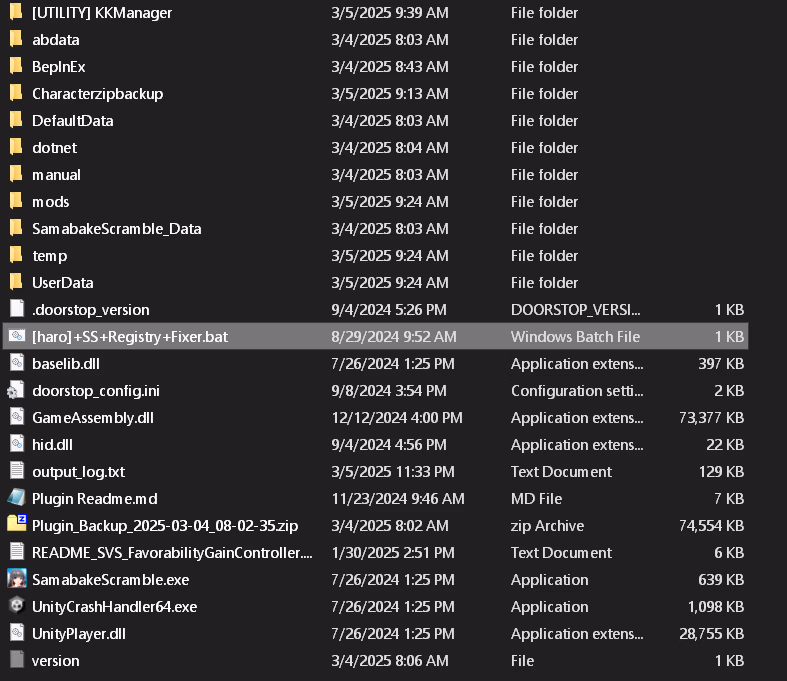Select the .doorstop_version file
This screenshot has height=681, width=787.
coord(90,309)
